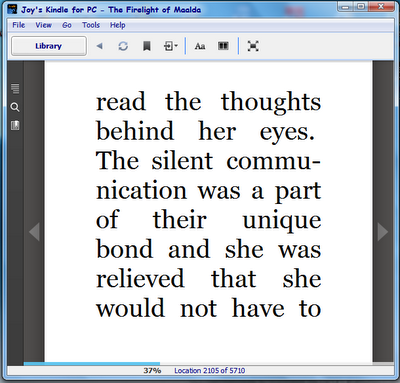Toggle multi-column view icon
The image size is (400, 383).
[x=223, y=46]
